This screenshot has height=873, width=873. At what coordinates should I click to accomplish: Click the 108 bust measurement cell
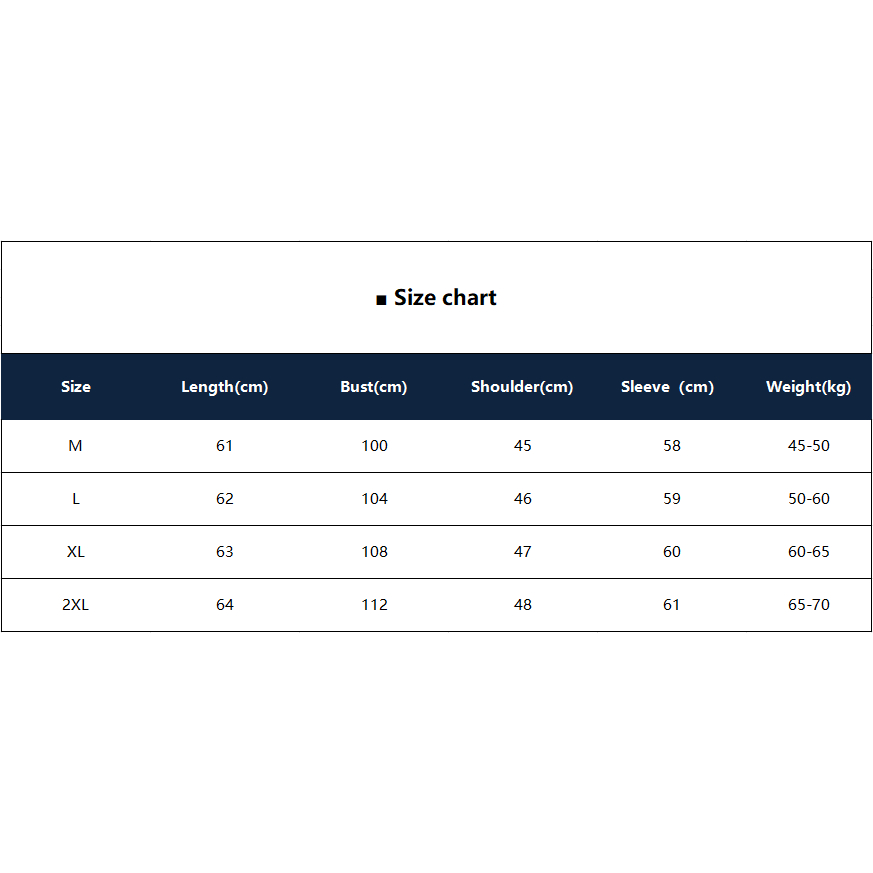375,552
